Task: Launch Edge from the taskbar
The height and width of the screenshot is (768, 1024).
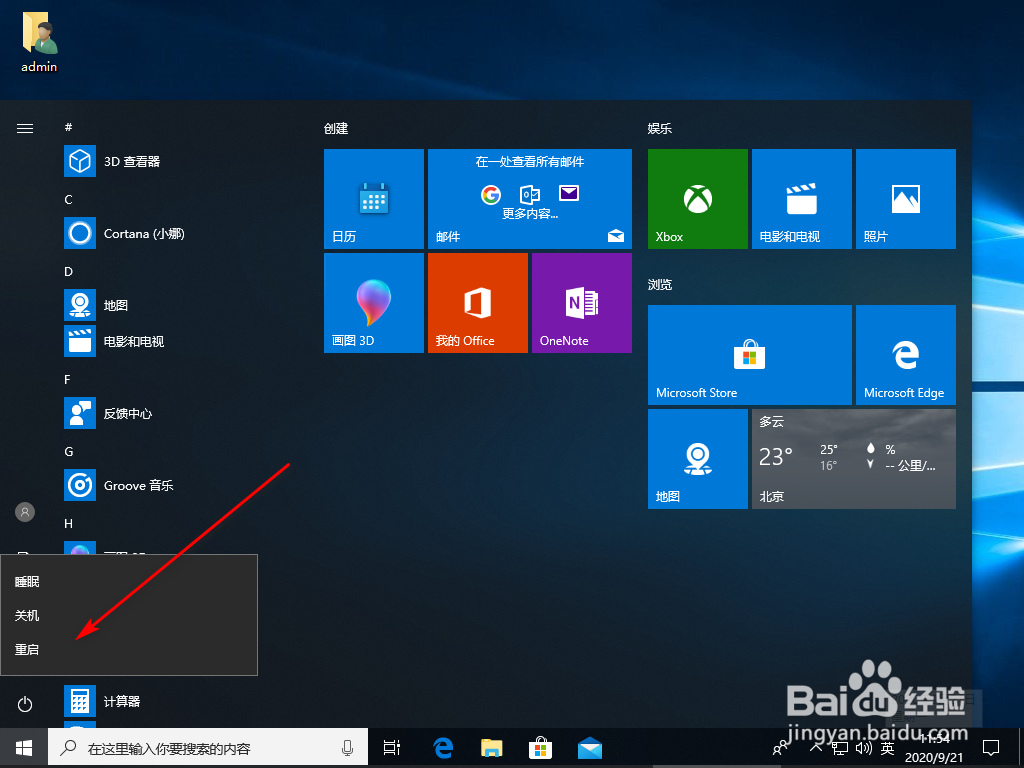Action: (x=443, y=748)
